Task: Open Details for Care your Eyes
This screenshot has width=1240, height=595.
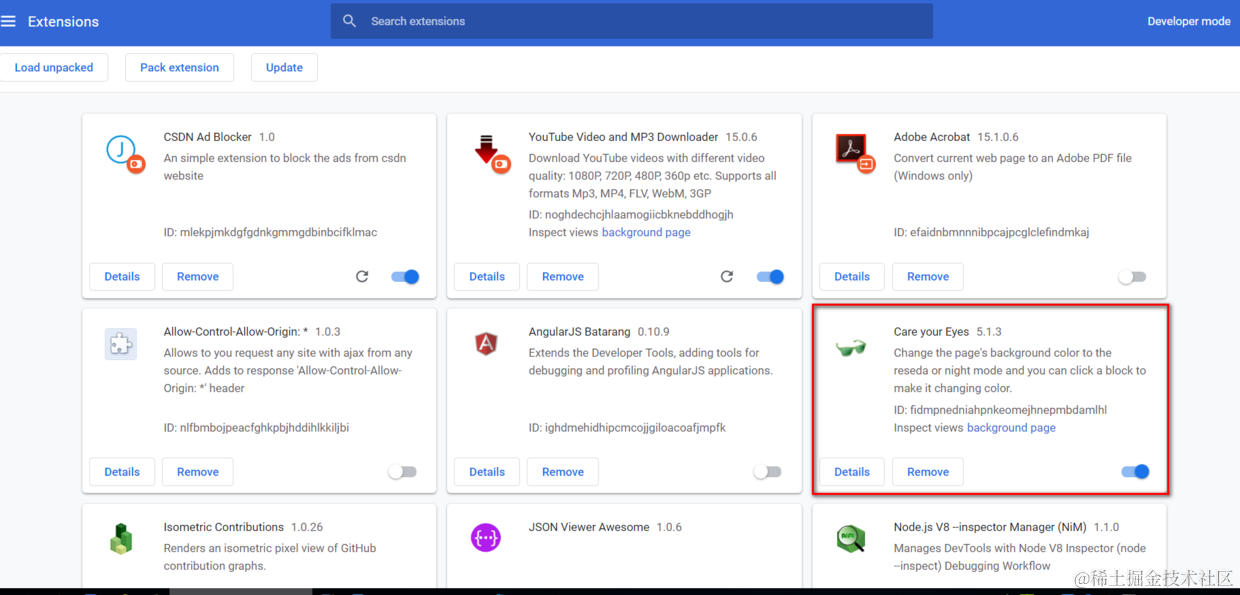Action: click(852, 472)
